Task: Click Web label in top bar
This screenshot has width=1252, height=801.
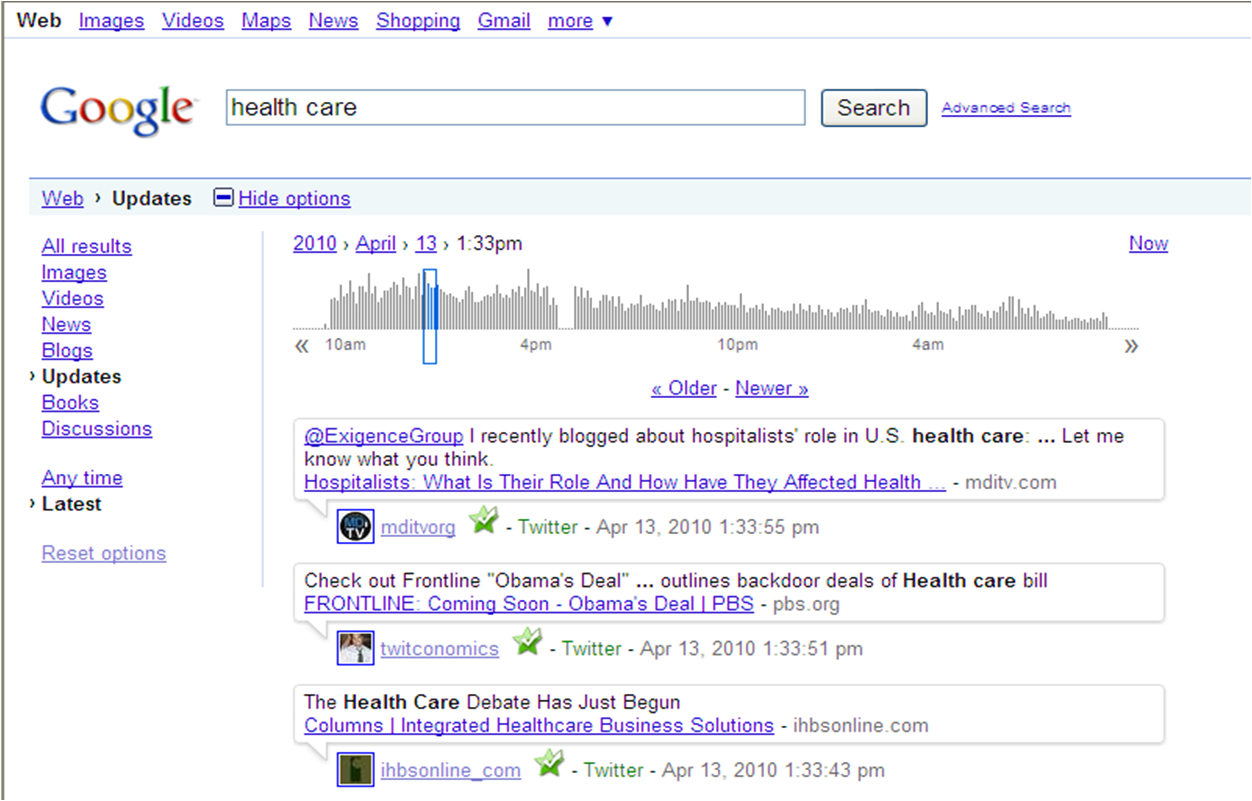Action: coord(39,20)
